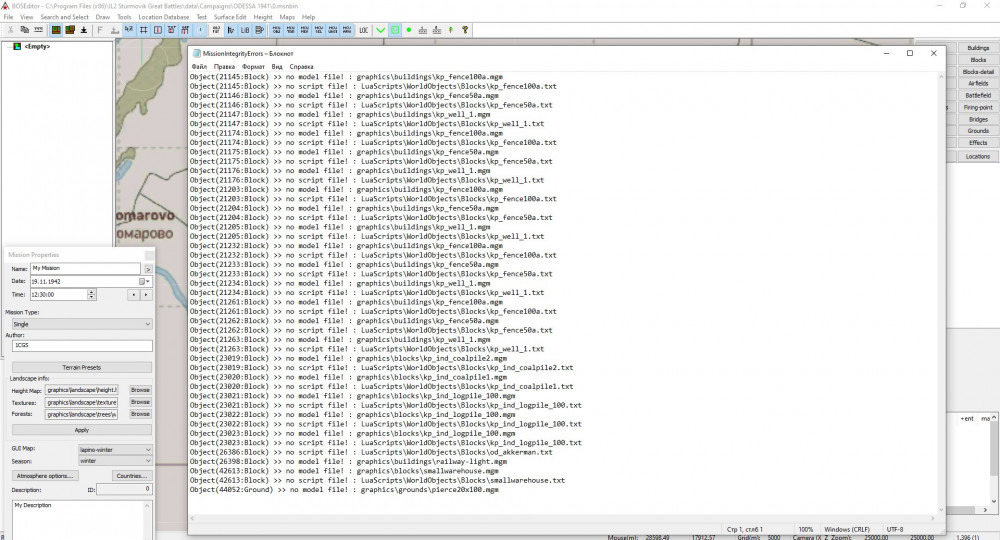Image resolution: width=1000 pixels, height=540 pixels.
Task: Select the Effects category button
Action: 978,143
